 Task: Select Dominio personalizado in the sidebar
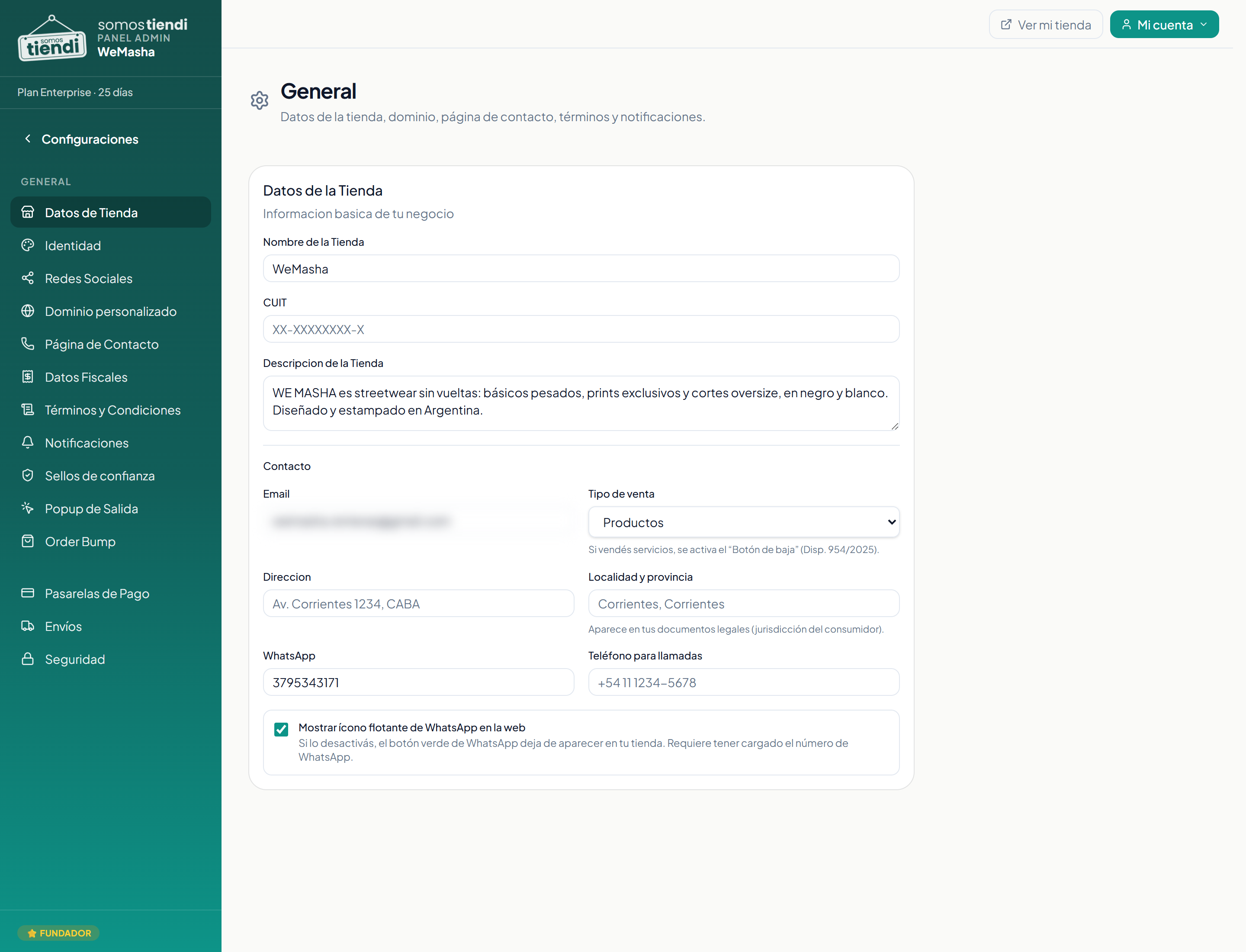click(x=111, y=311)
